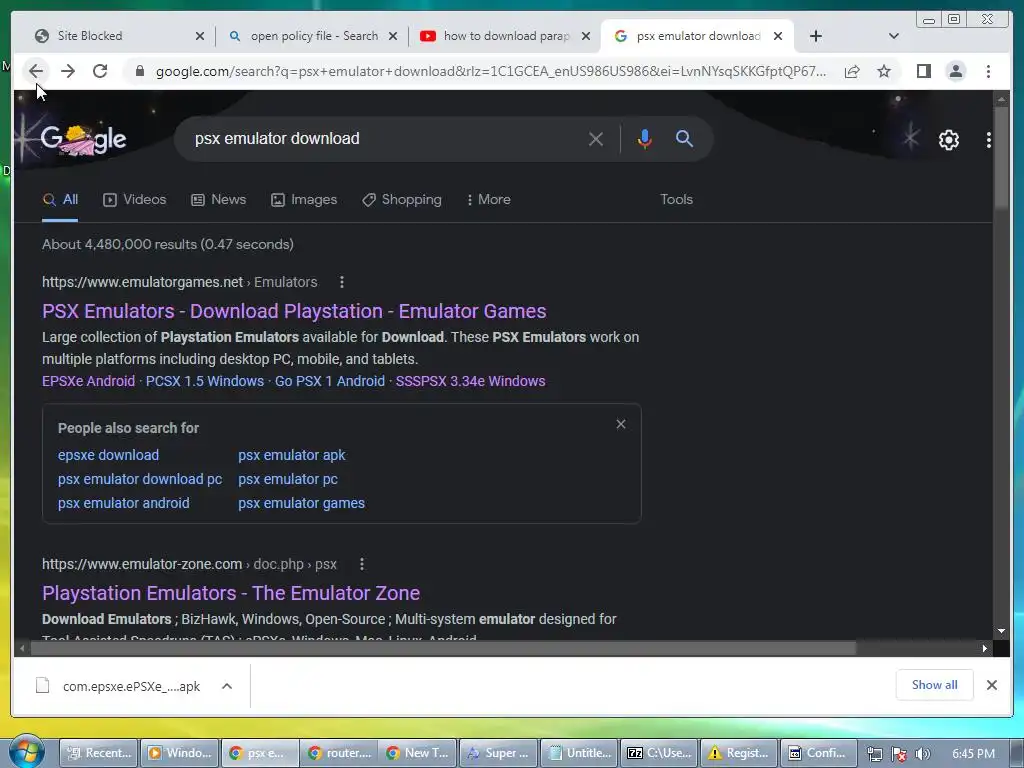Open Windows Start menu orb

(x=26, y=752)
